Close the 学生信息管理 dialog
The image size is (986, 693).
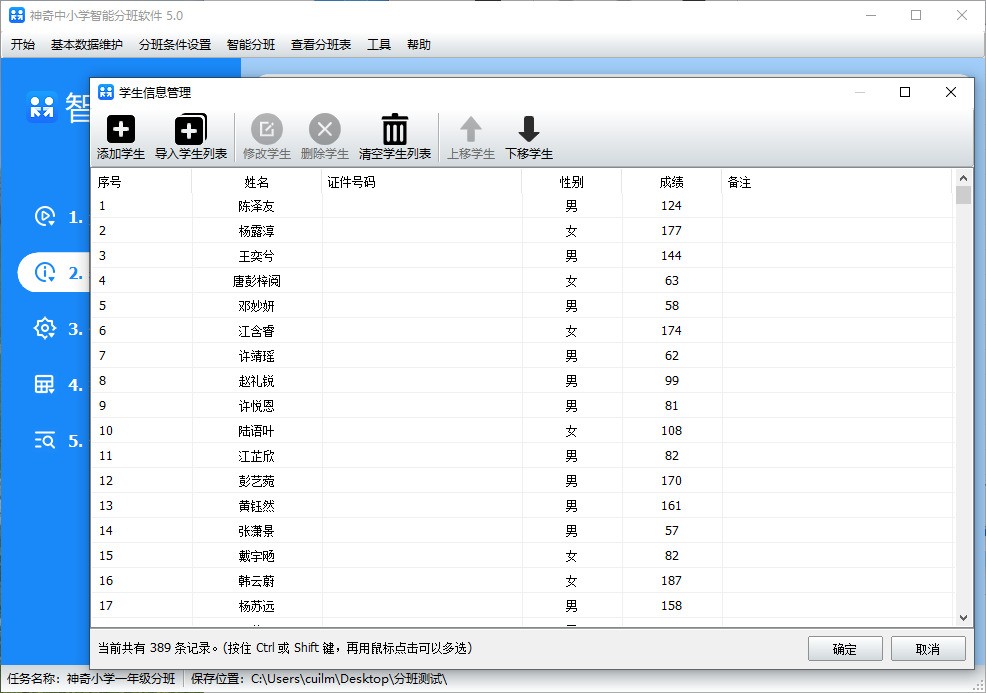click(951, 92)
